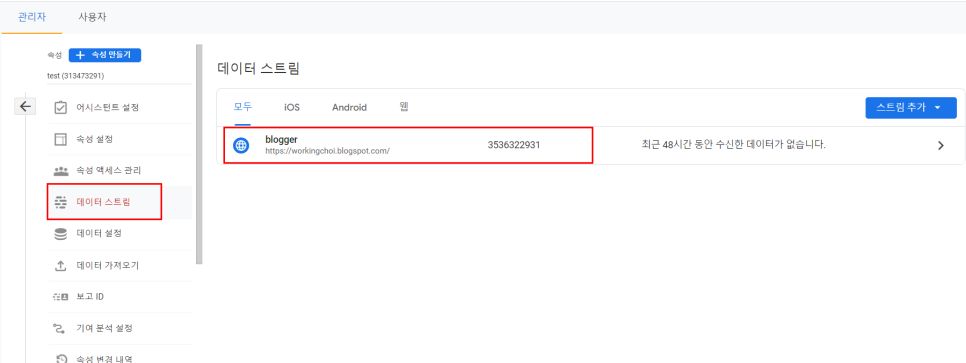This screenshot has height=363, width=966.
Task: Click the data import upload icon
Action: tap(60, 266)
